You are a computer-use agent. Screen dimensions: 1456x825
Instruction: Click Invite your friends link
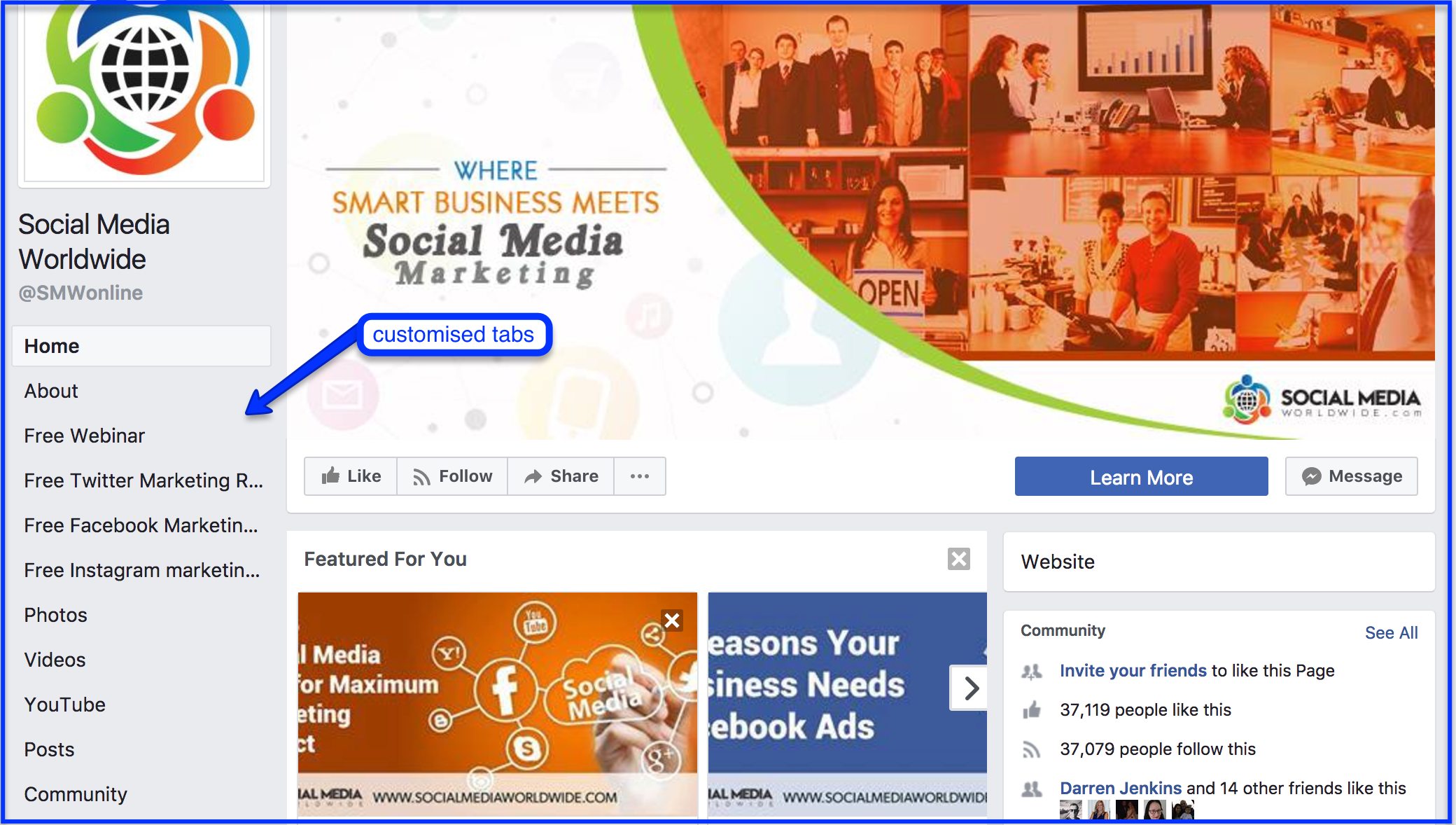pyautogui.click(x=1133, y=670)
